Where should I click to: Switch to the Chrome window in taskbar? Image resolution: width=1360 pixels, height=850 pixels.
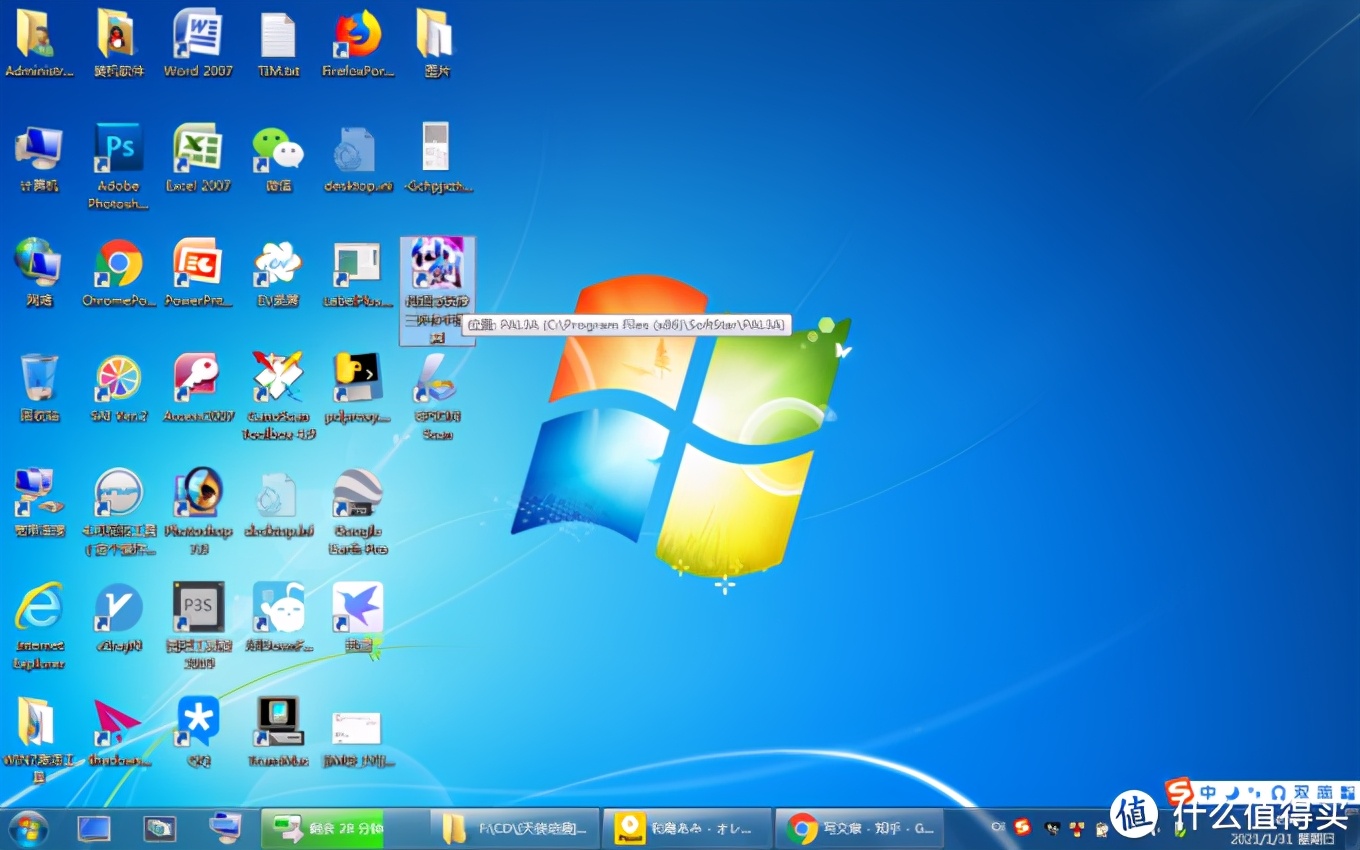coord(859,828)
